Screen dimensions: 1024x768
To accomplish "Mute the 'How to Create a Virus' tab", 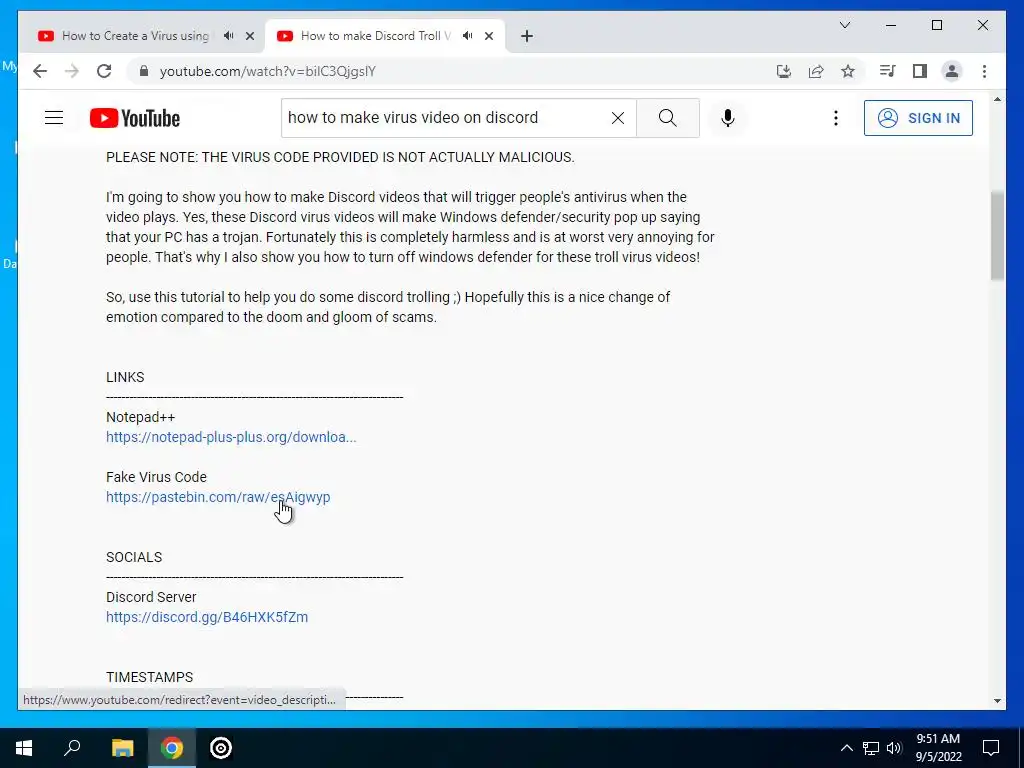I will [x=228, y=36].
